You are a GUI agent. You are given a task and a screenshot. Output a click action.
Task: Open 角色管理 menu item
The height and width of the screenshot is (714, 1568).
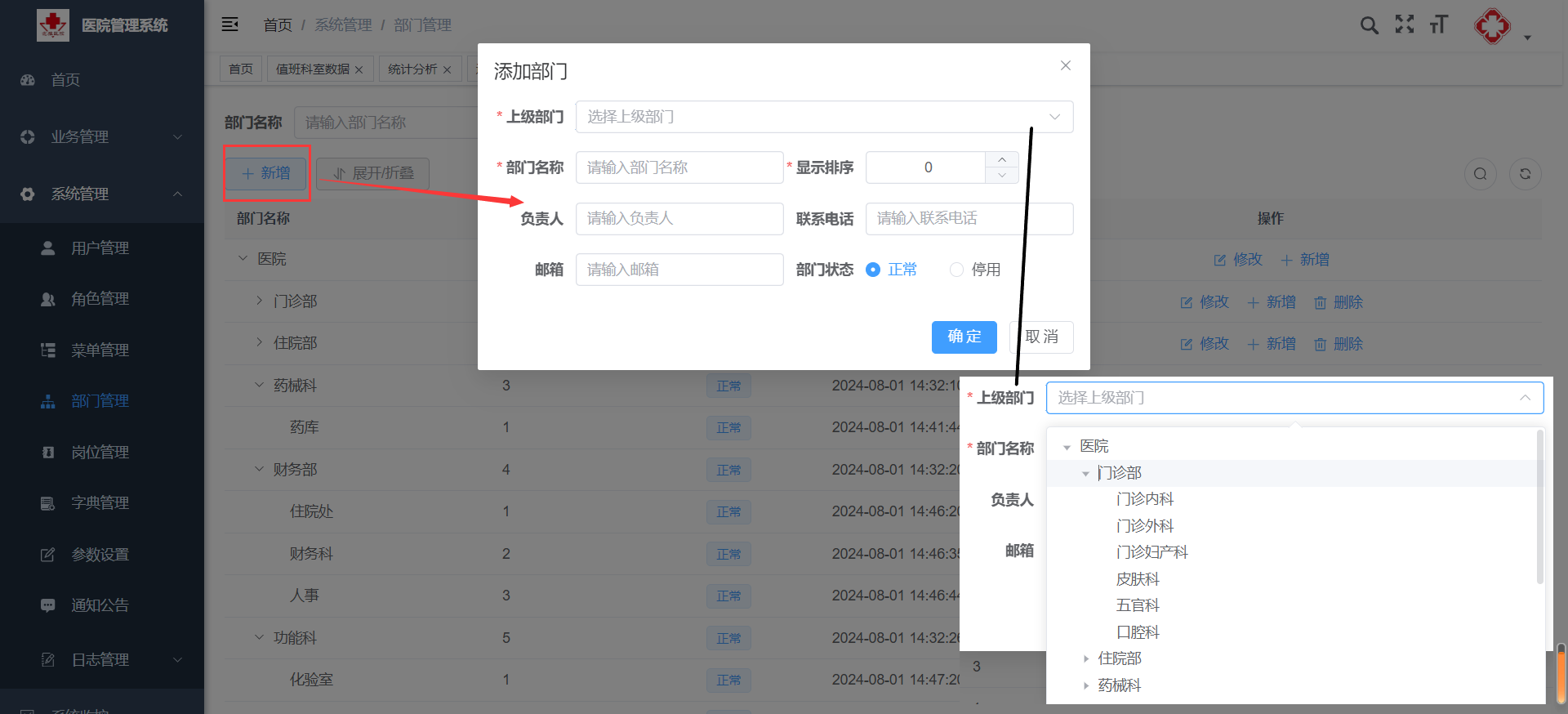100,299
